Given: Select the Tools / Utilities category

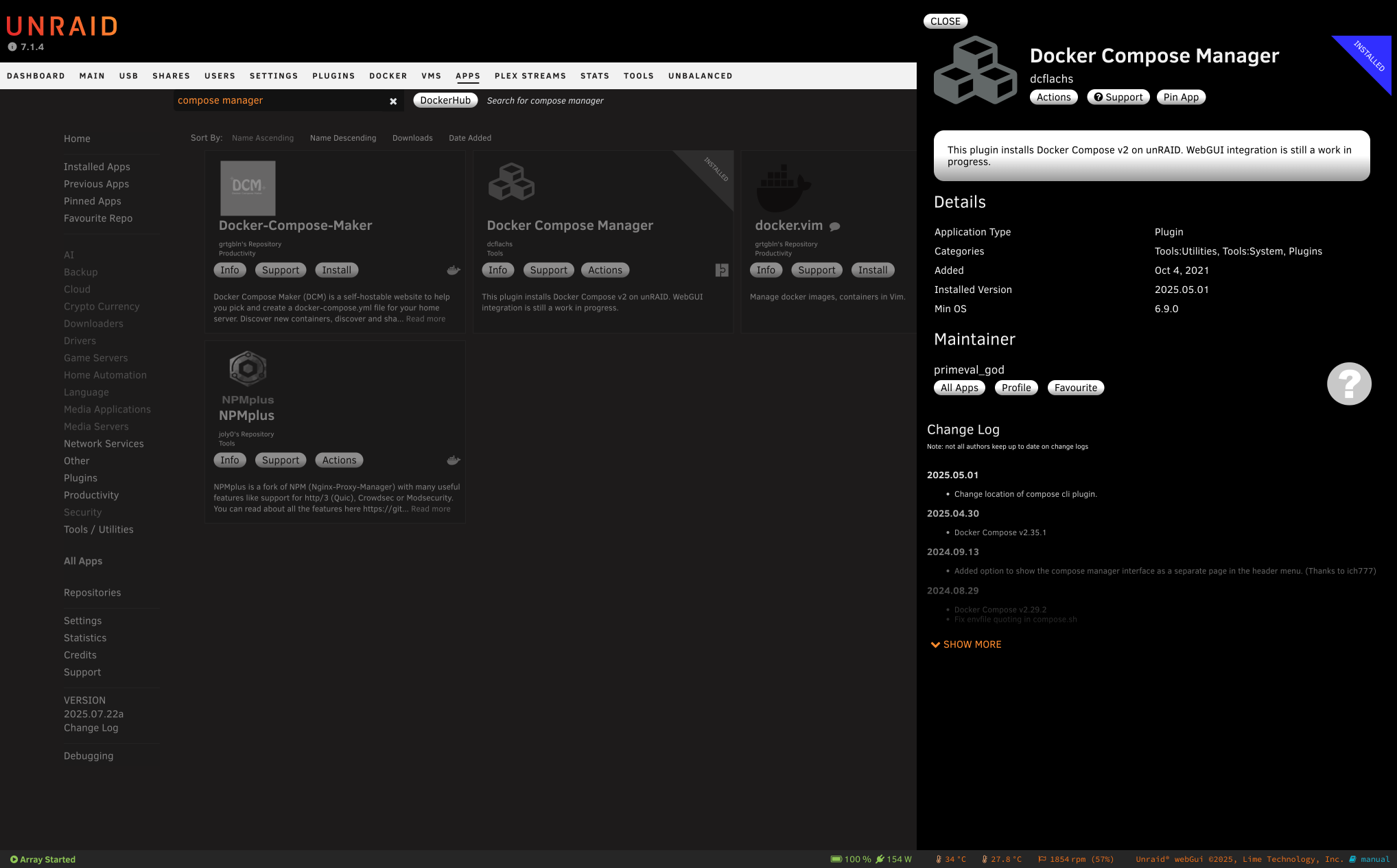Looking at the screenshot, I should [99, 530].
